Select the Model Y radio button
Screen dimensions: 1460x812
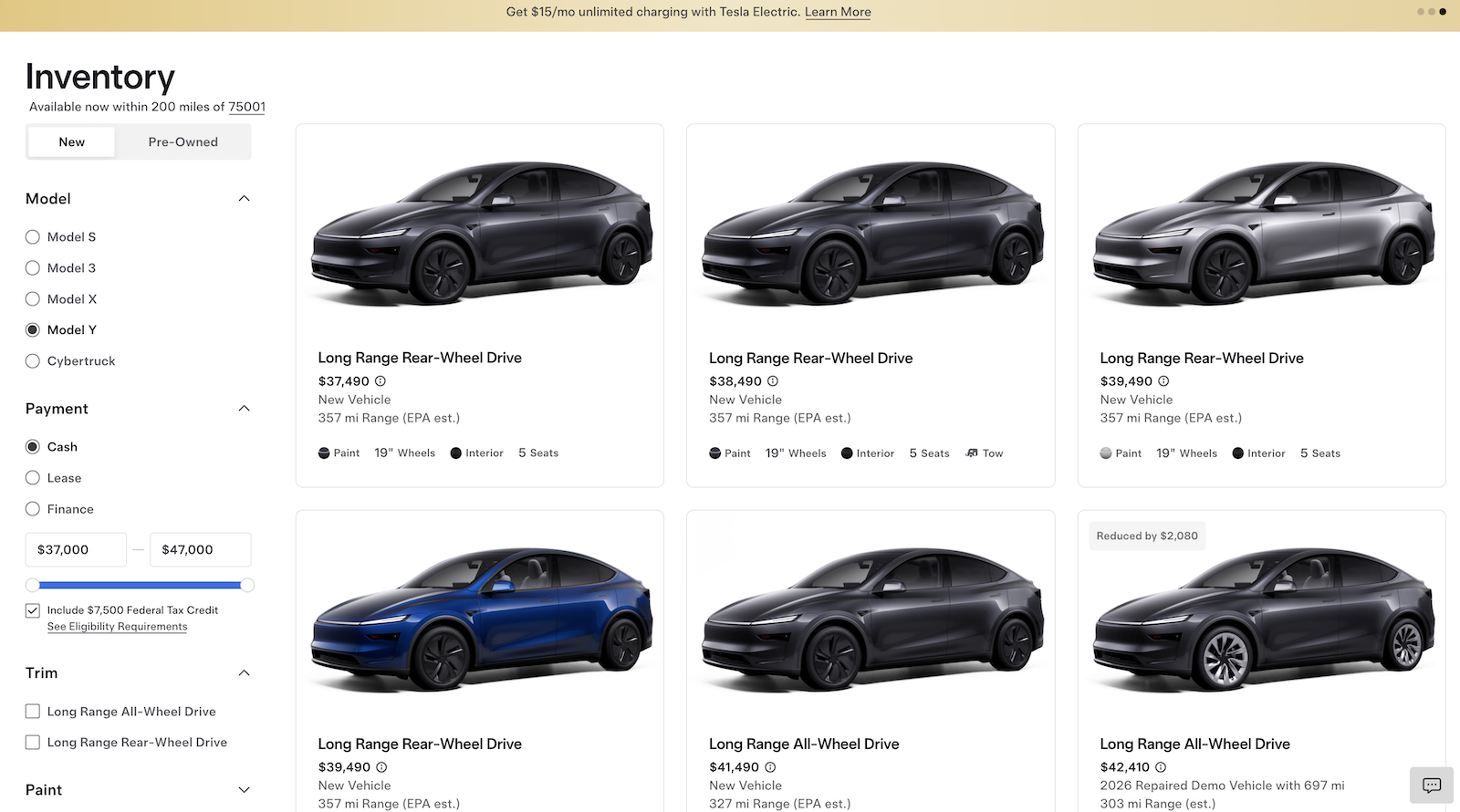(33, 330)
